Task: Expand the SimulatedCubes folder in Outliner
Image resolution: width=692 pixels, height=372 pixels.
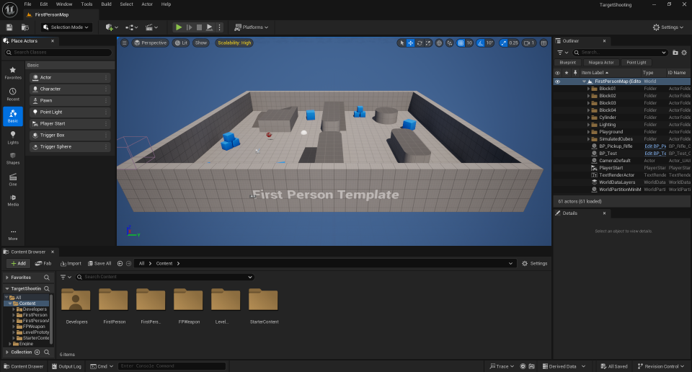Action: [x=588, y=139]
